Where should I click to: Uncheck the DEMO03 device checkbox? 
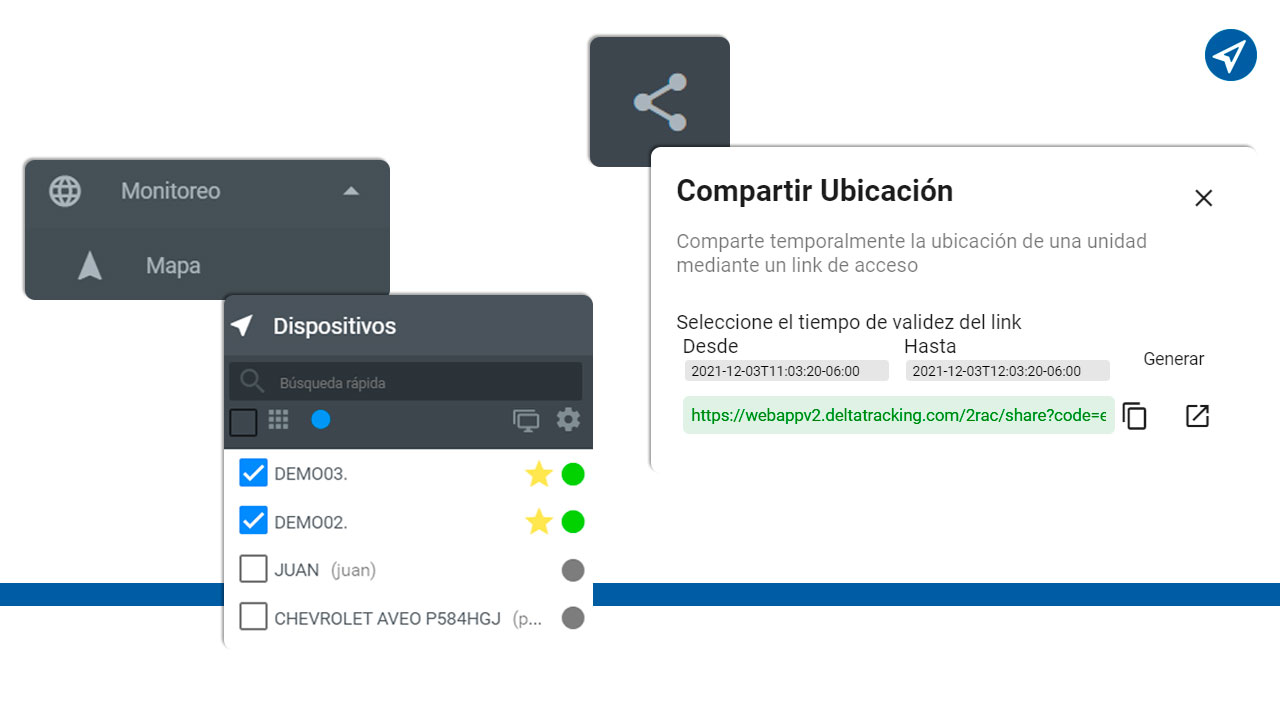253,472
